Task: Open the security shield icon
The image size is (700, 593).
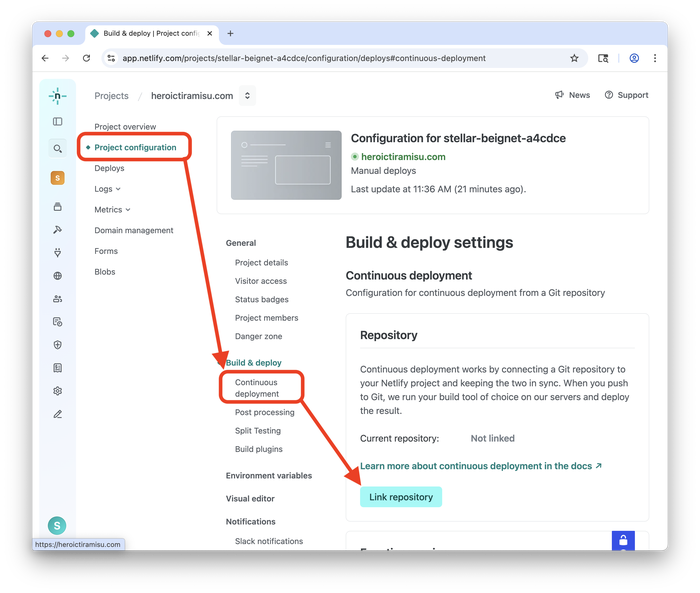Action: click(x=58, y=345)
